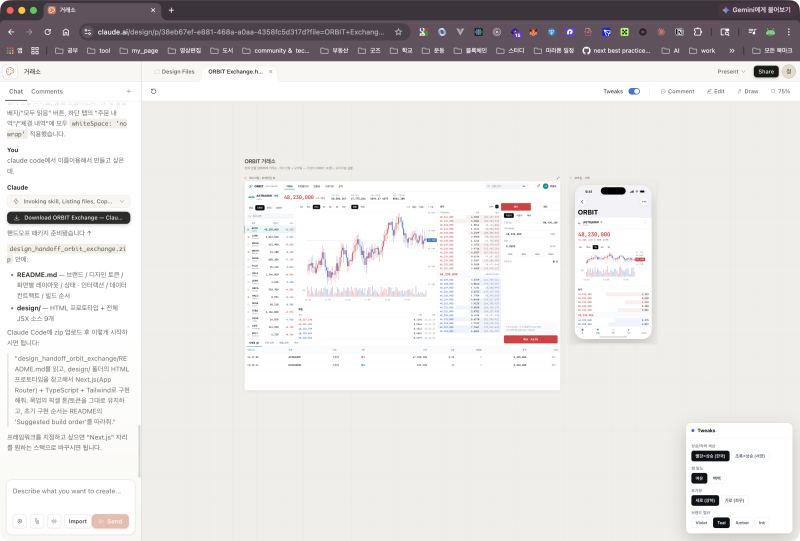Click the user avatar next to Share
This screenshot has height=541, width=800.
pyautogui.click(x=789, y=71)
